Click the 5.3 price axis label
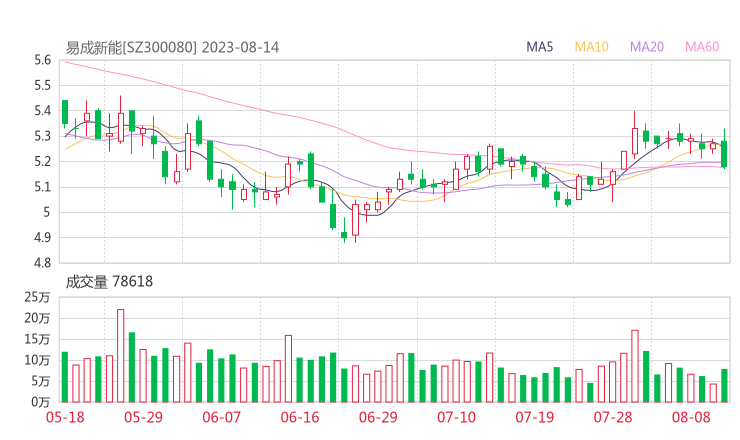740x440 pixels. 42,136
